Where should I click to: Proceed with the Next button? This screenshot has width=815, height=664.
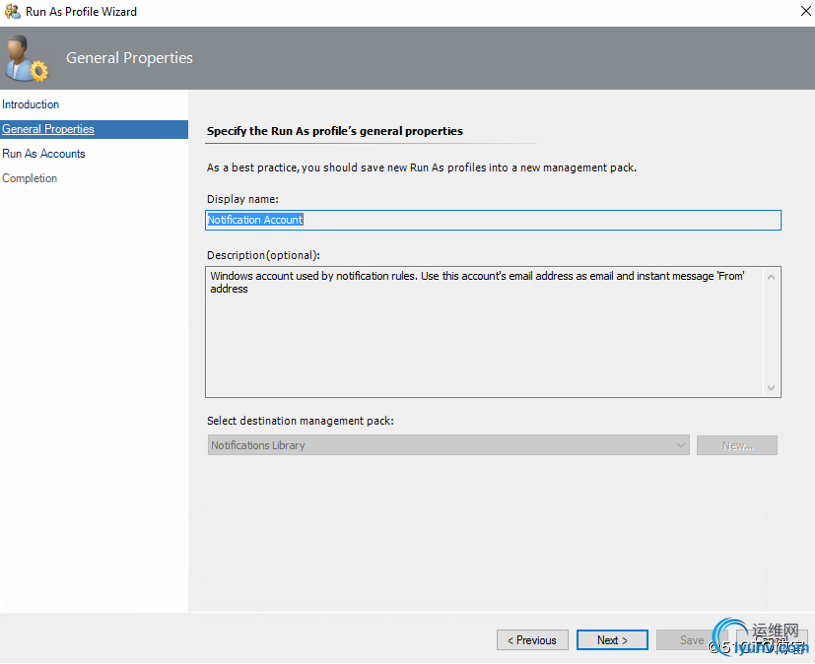[612, 640]
